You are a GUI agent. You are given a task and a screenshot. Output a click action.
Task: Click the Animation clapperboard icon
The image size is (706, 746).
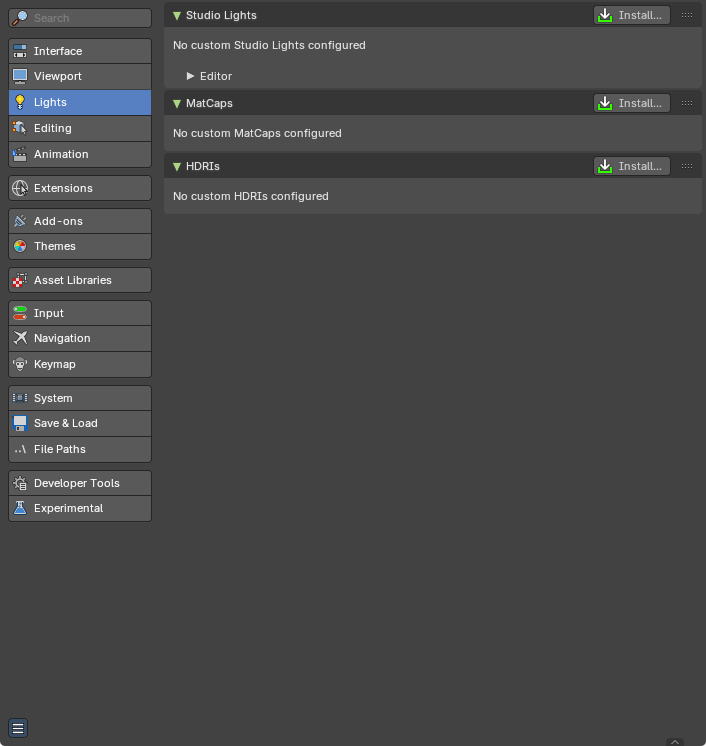tap(20, 154)
